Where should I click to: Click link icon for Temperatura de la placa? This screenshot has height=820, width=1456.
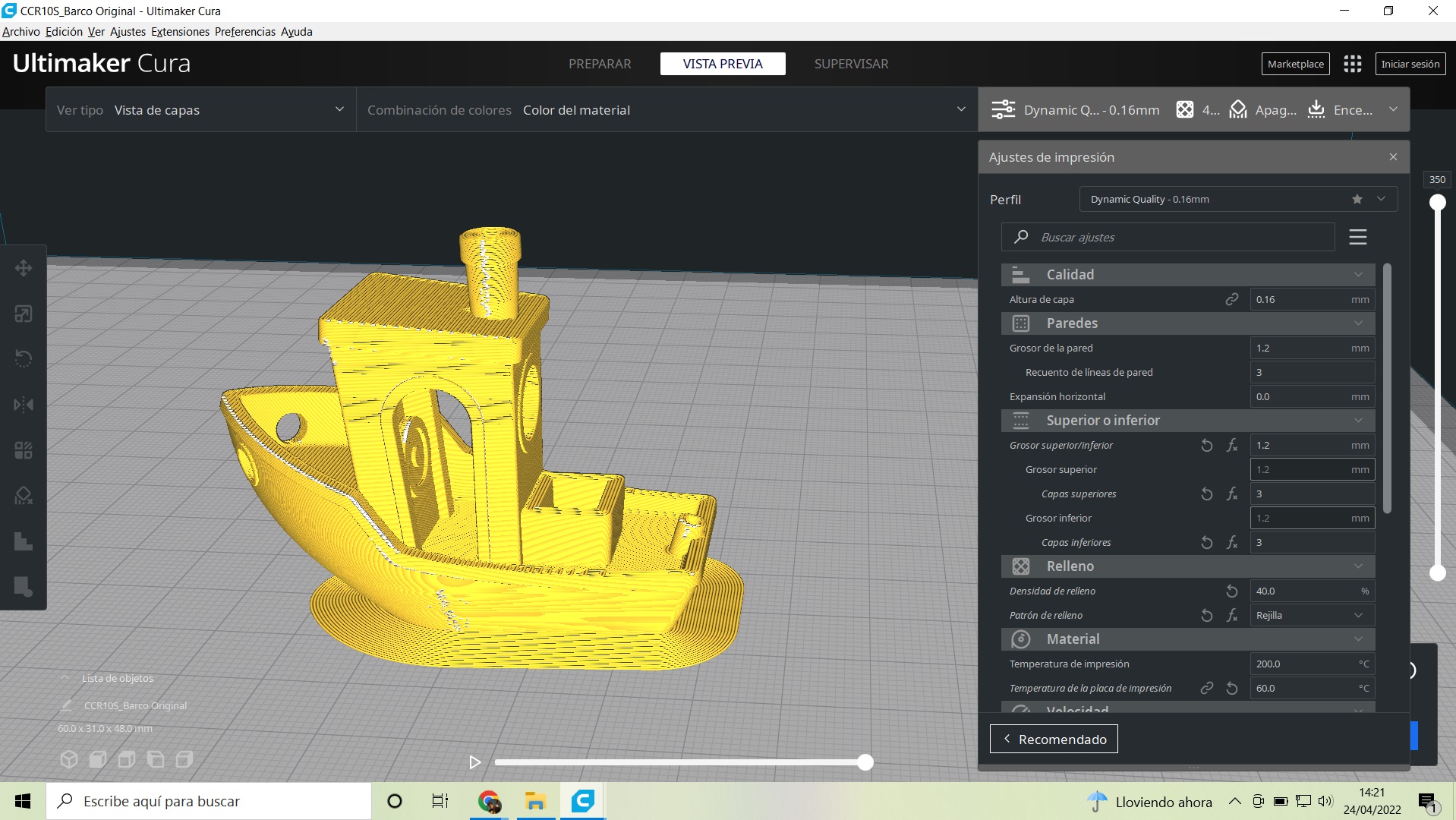coord(1207,688)
